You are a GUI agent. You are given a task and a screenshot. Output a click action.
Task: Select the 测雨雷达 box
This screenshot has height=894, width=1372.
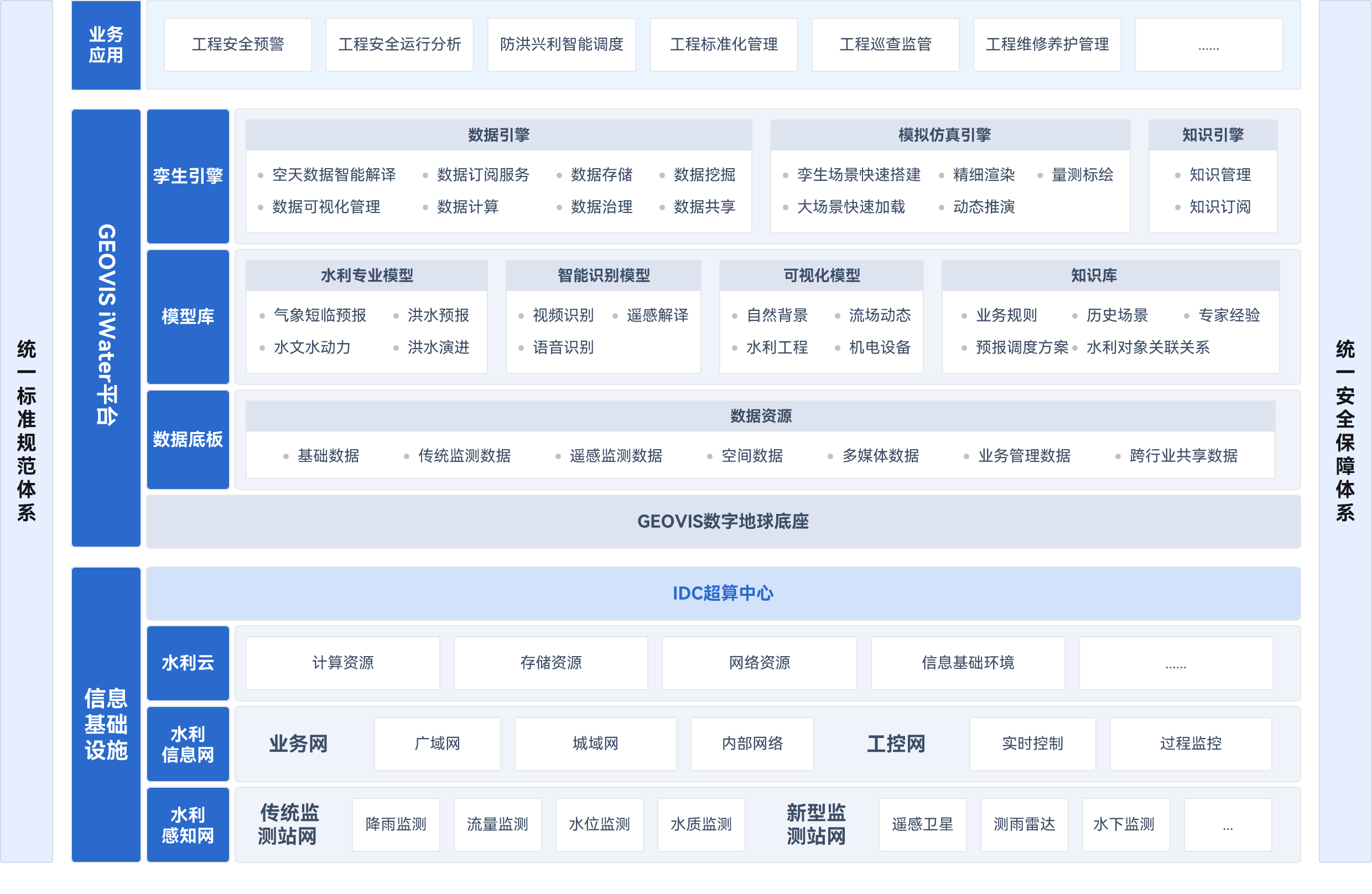pos(1025,824)
